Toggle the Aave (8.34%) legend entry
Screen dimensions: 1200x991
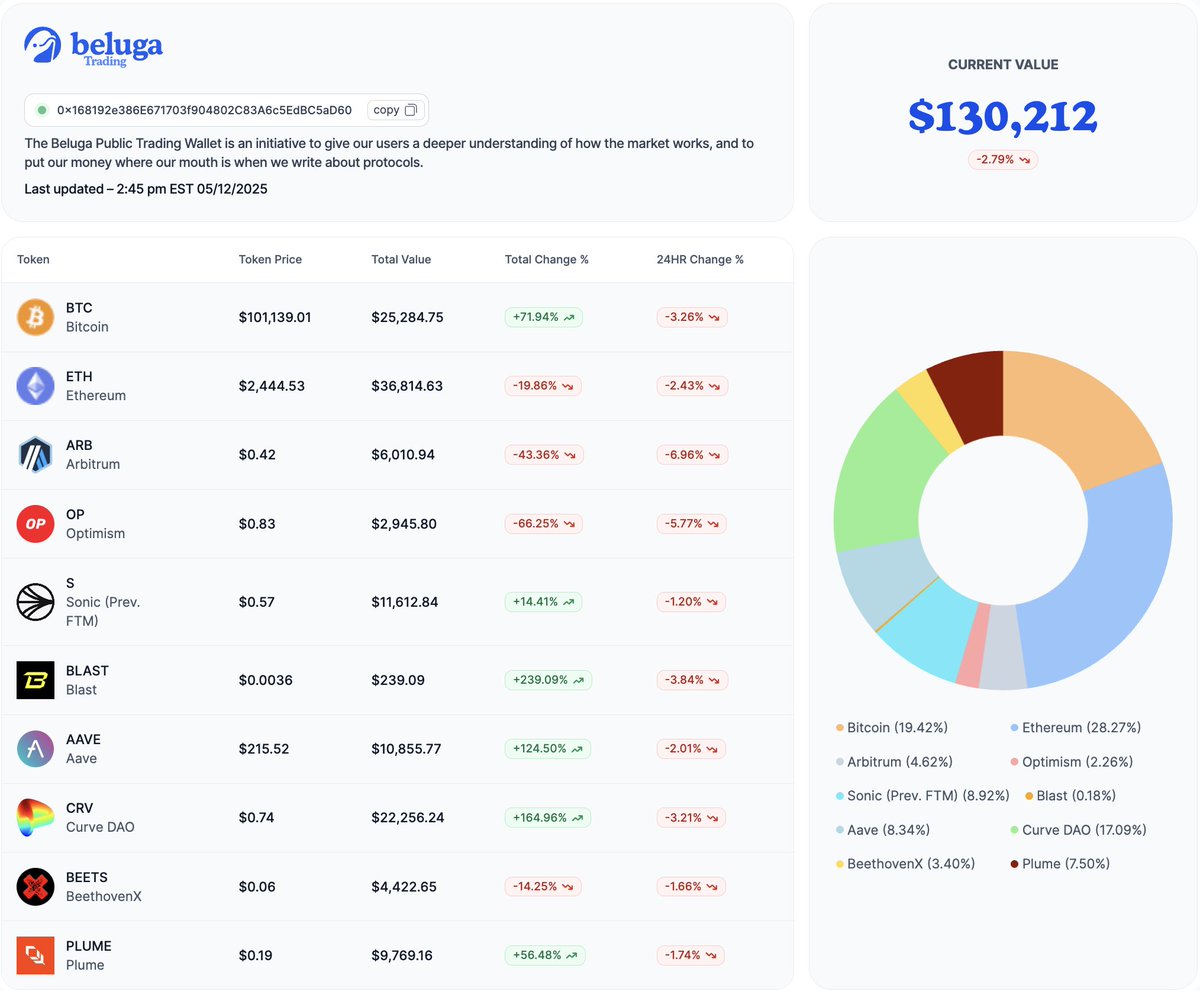click(x=883, y=830)
